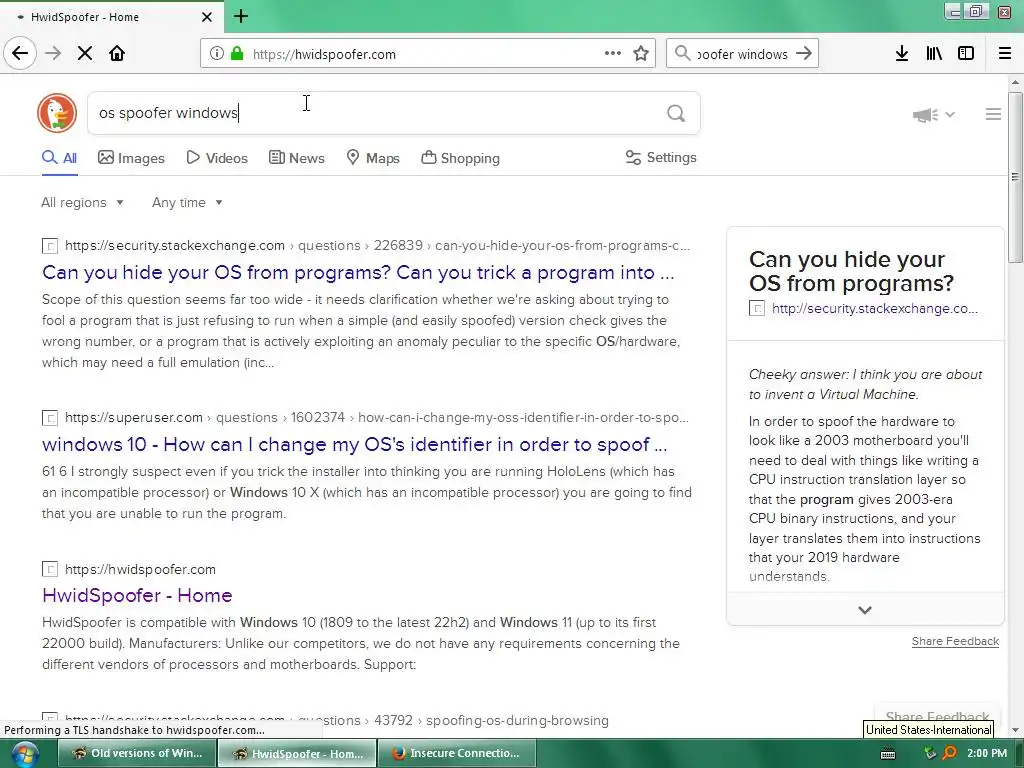Click Firefox search box with 'oofer windows'
1024x768 pixels.
coord(742,54)
